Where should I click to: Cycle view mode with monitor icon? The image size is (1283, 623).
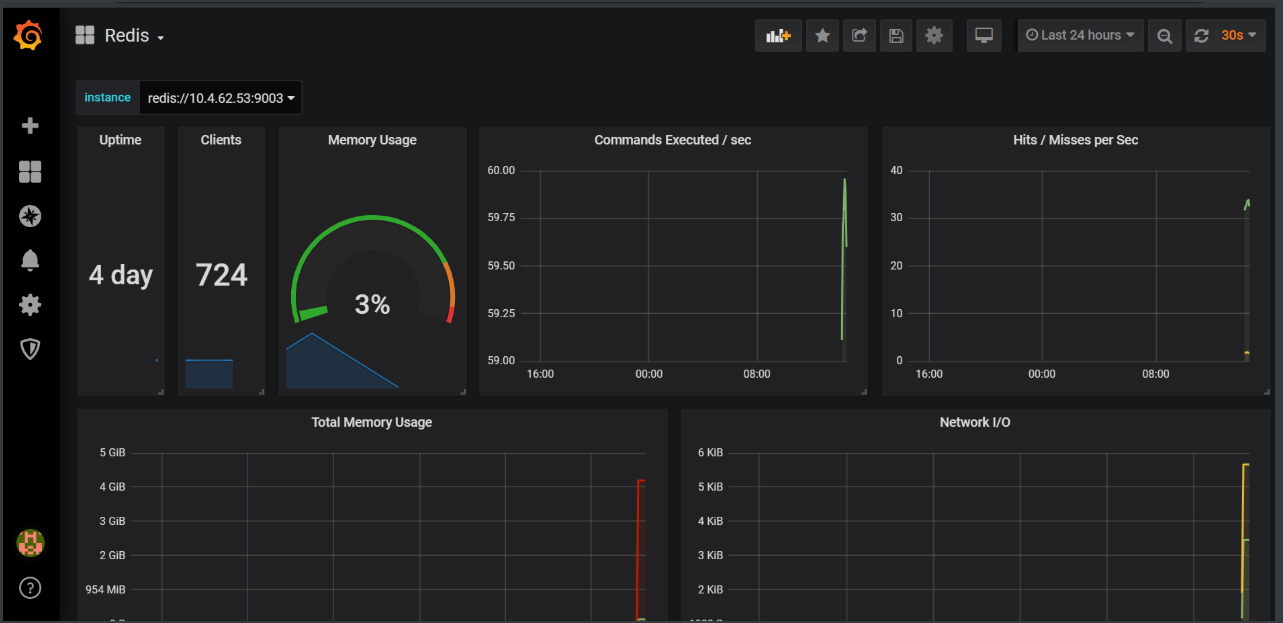click(x=984, y=35)
